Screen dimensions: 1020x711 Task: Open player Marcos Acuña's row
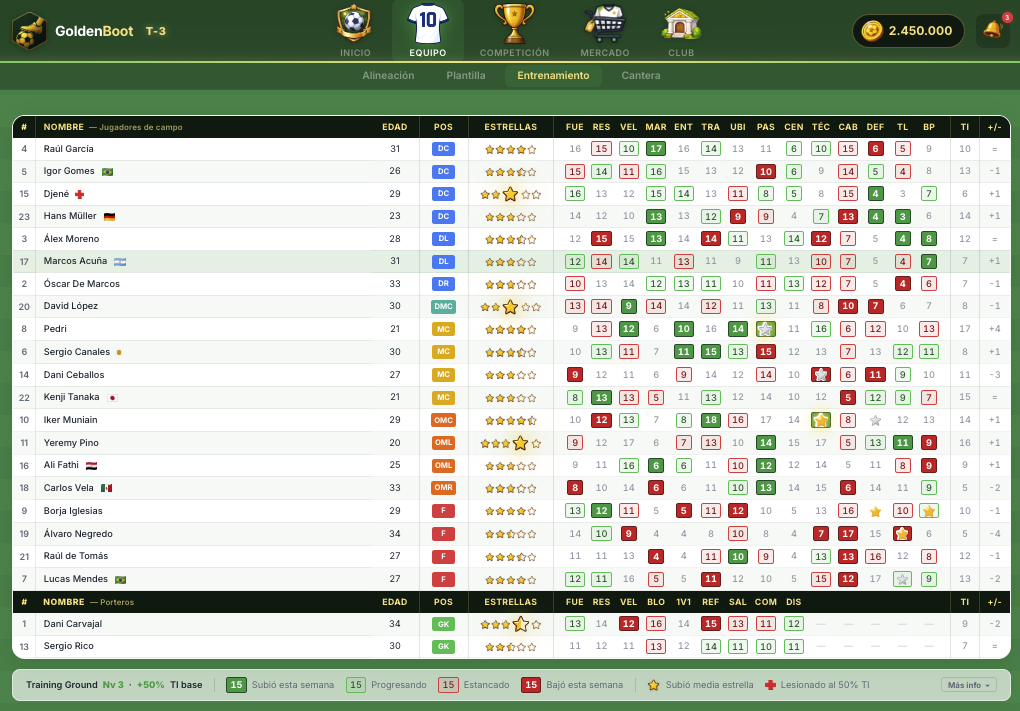click(511, 262)
